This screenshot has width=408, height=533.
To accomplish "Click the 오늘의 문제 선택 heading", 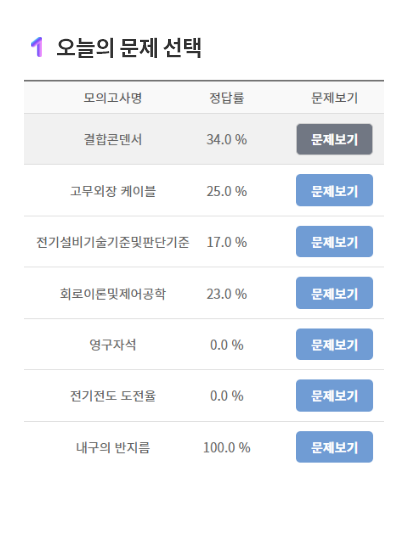I will (129, 48).
